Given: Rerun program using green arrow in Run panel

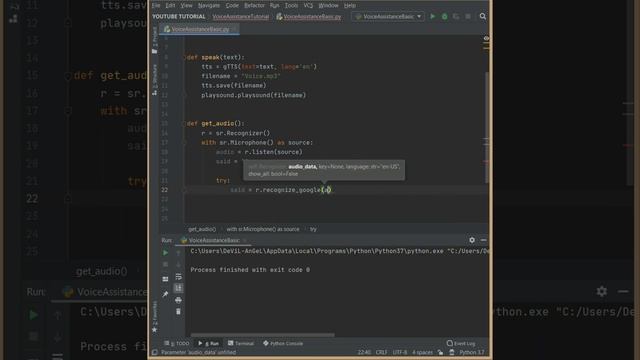Looking at the screenshot, I should (165, 253).
